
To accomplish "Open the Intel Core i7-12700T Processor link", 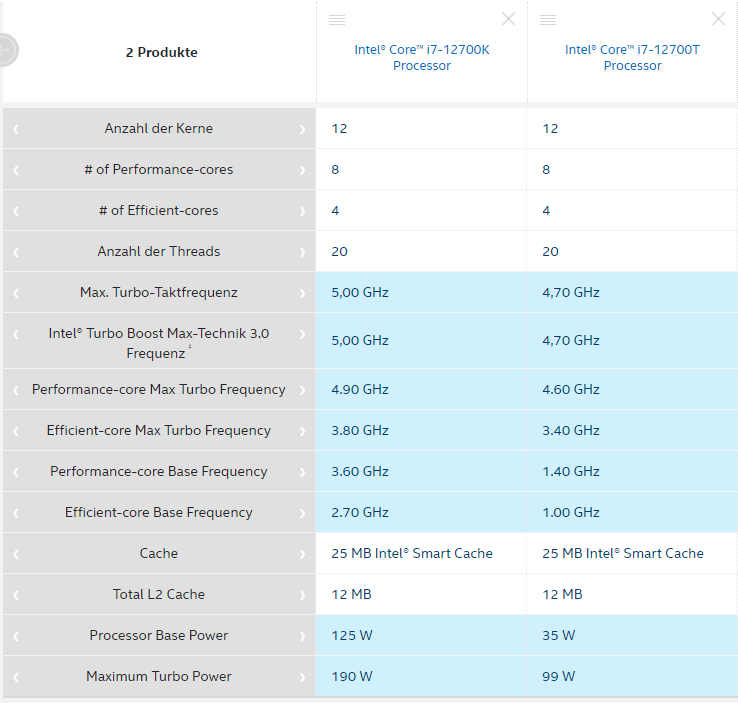I will pos(632,57).
